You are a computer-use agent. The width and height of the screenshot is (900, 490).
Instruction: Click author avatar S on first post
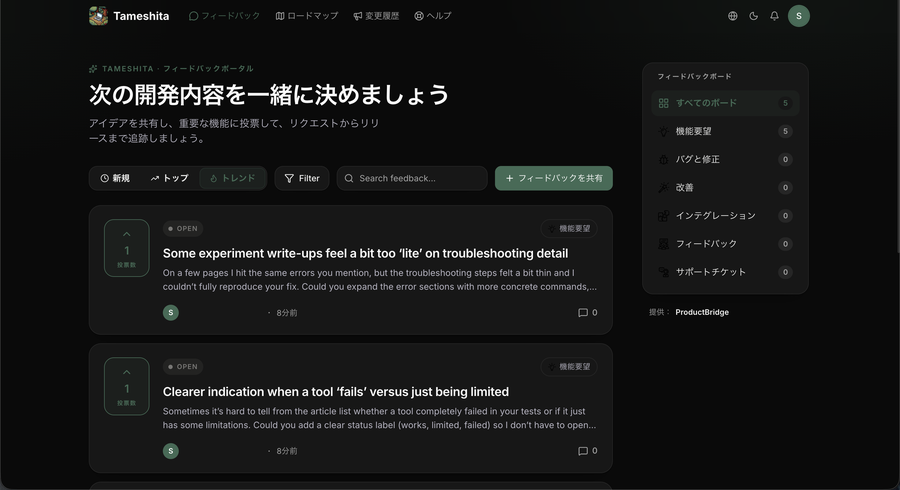tap(170, 313)
